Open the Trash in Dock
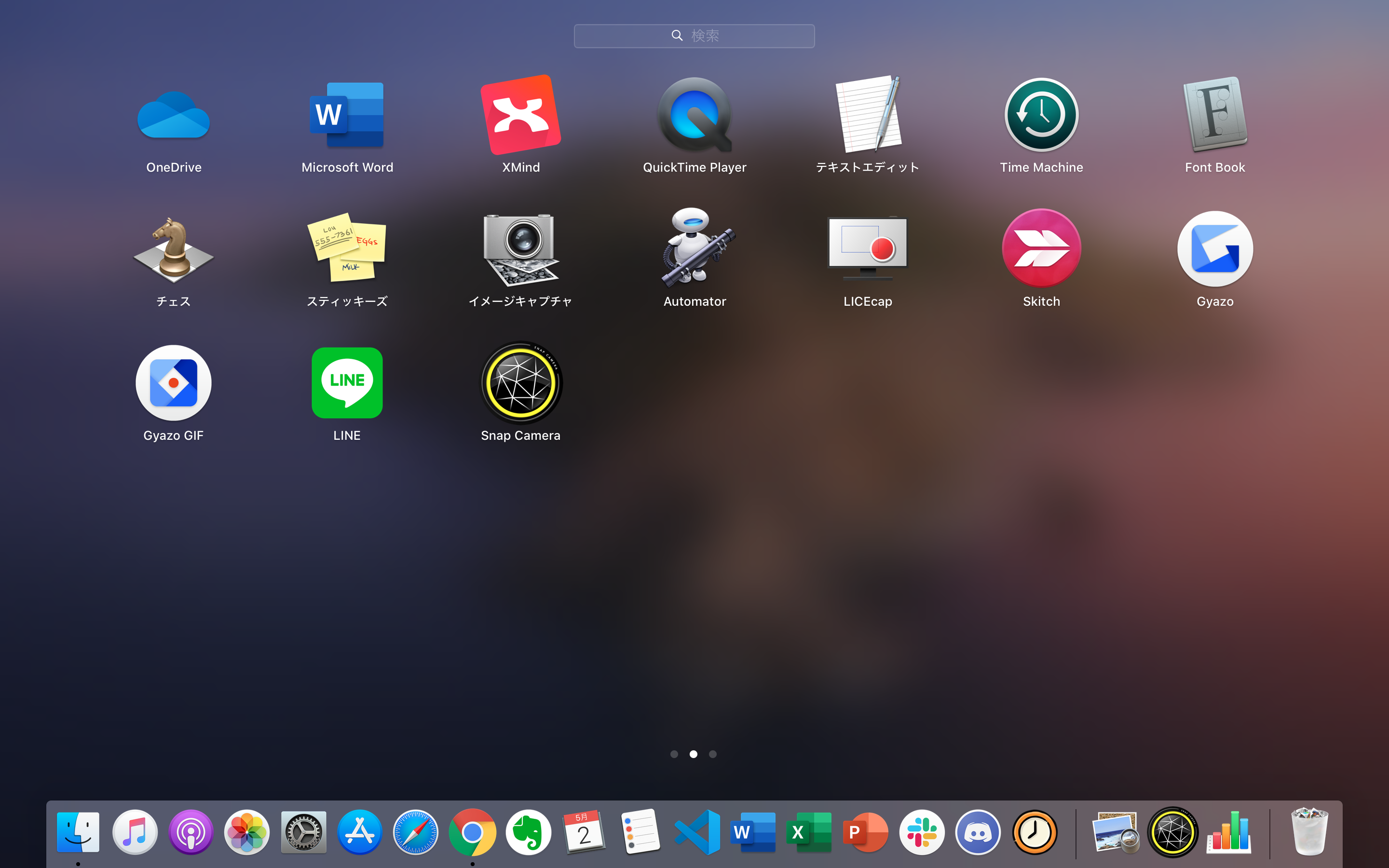 [1309, 832]
